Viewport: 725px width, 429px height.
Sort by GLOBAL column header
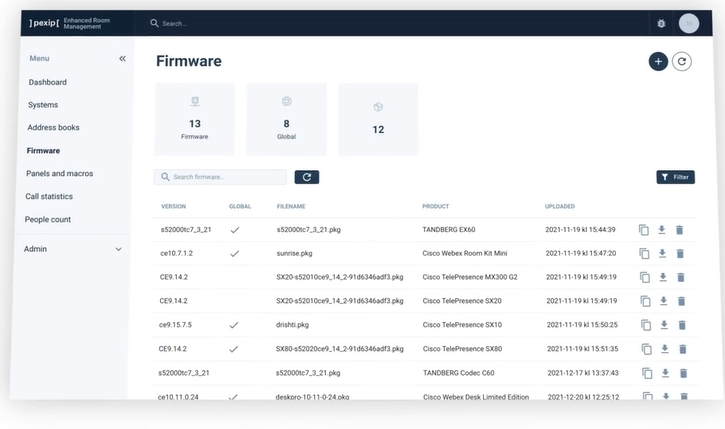click(x=240, y=206)
